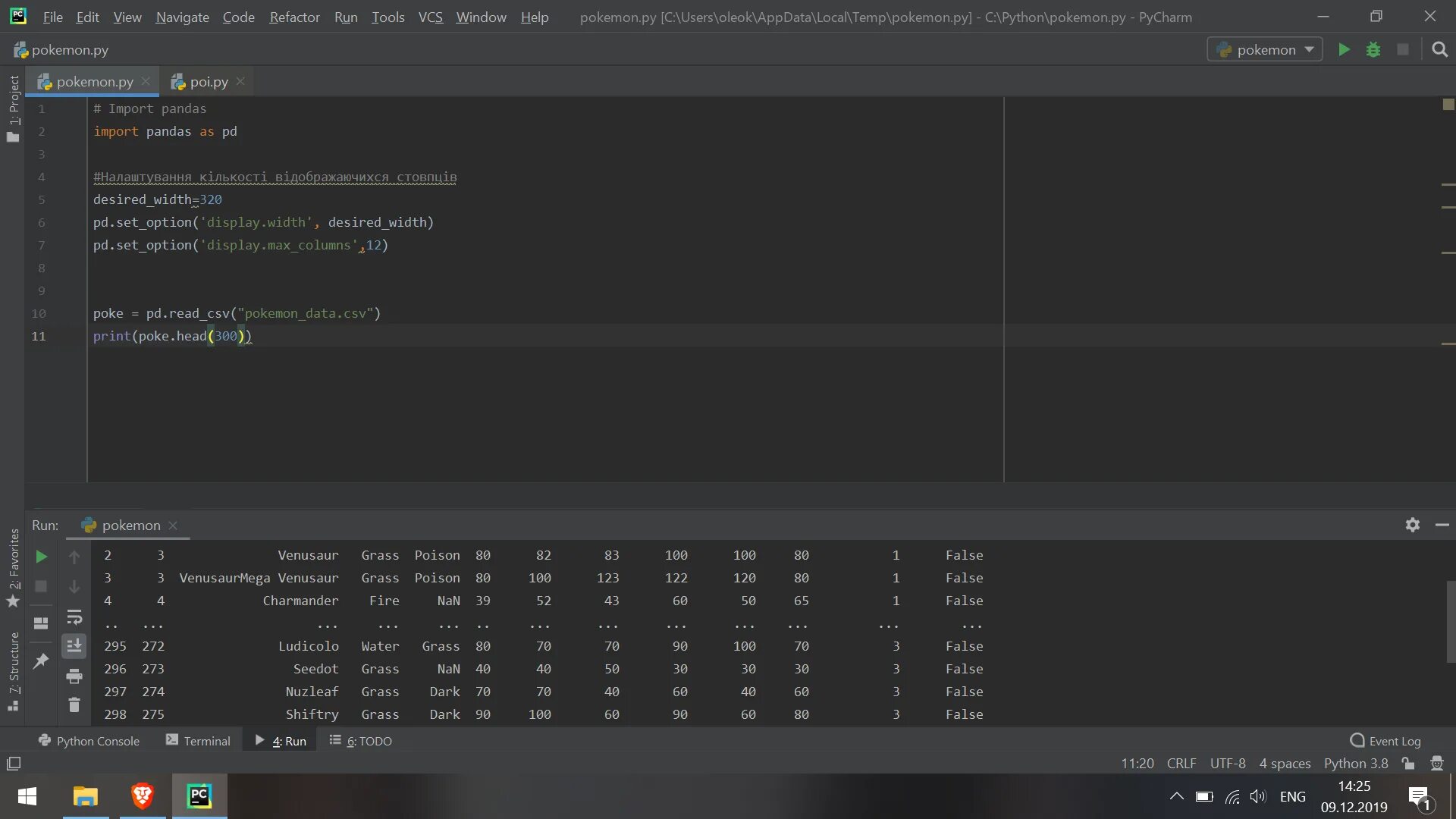The width and height of the screenshot is (1456, 819).
Task: Start debugging with the bug icon
Action: tap(1373, 49)
